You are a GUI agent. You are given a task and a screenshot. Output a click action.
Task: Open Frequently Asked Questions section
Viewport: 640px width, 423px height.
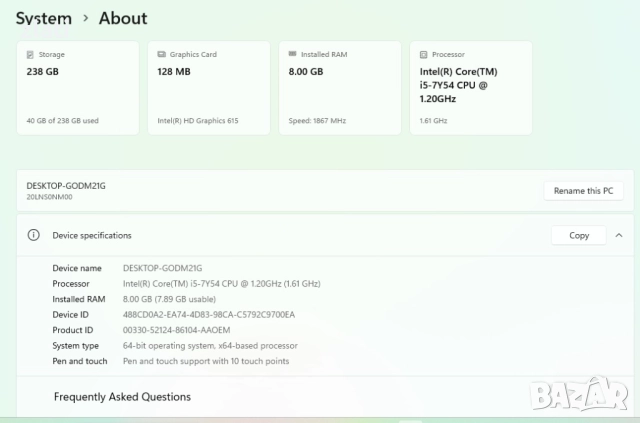click(122, 397)
